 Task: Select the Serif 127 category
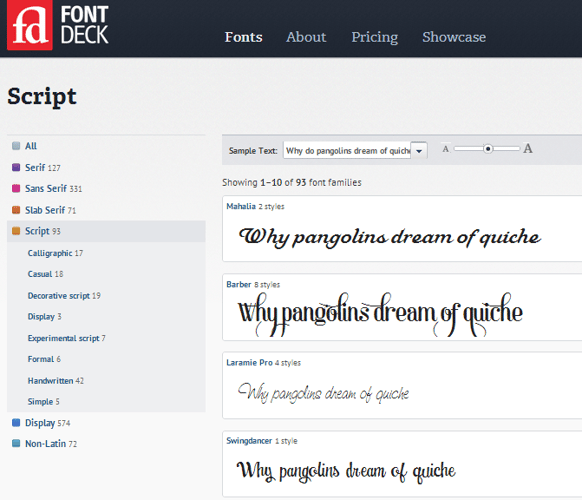tap(43, 167)
